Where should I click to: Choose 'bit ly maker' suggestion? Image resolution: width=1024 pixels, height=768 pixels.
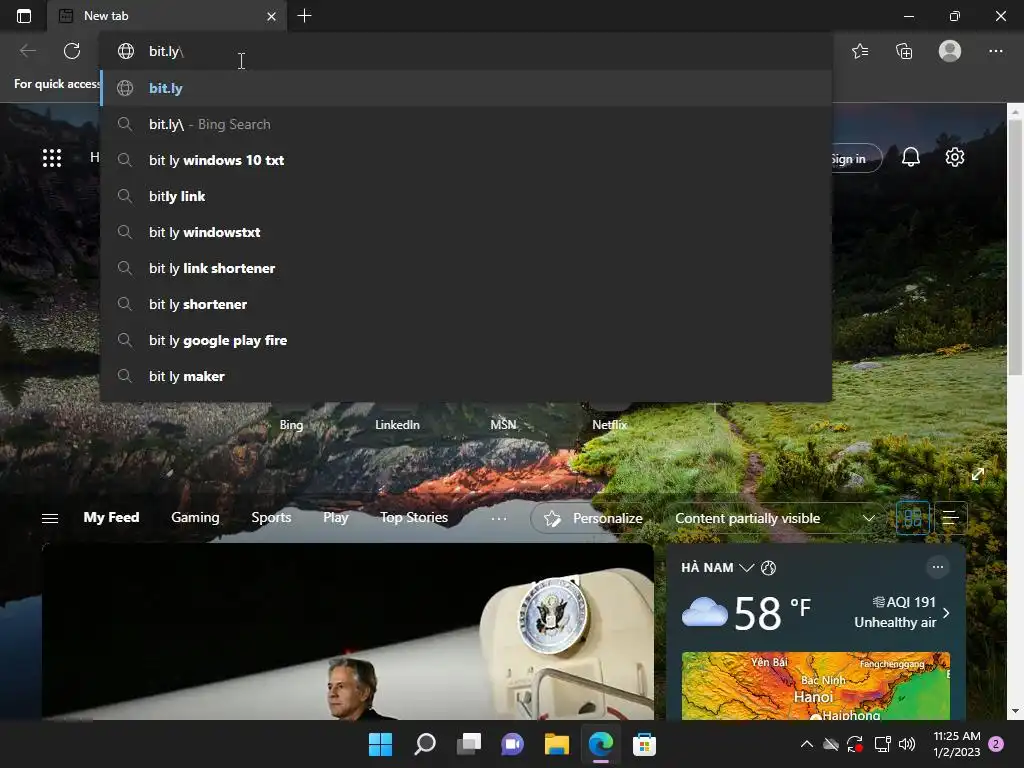pos(466,376)
